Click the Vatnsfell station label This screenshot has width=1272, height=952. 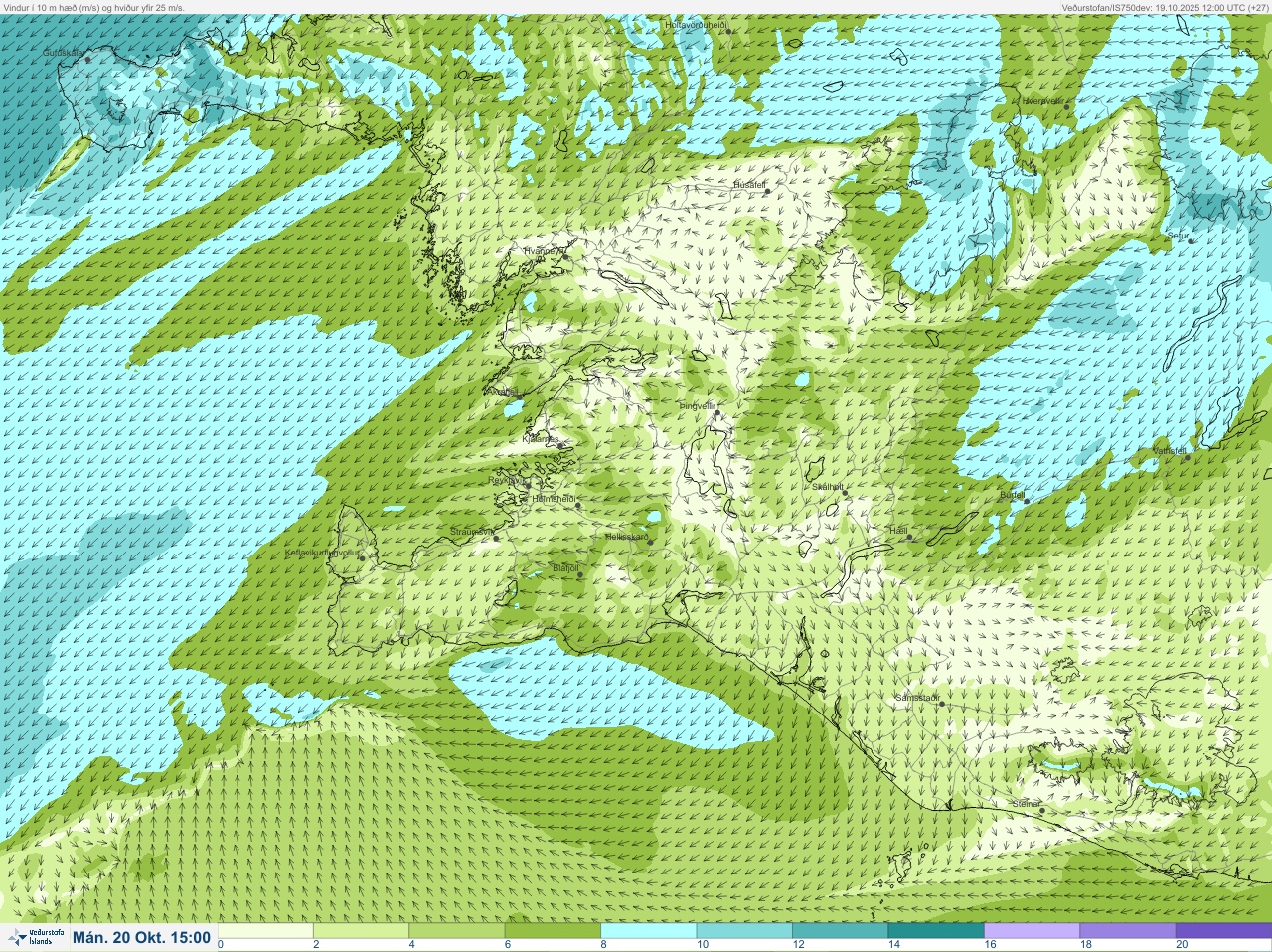tap(1169, 450)
